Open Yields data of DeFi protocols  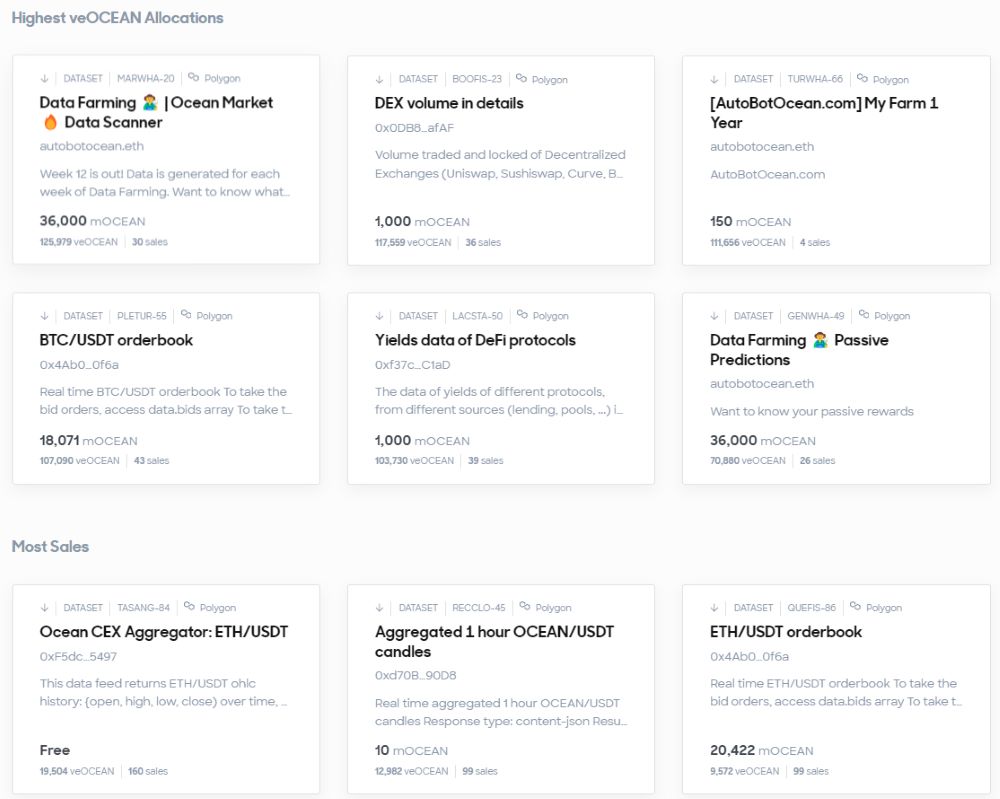pos(475,340)
